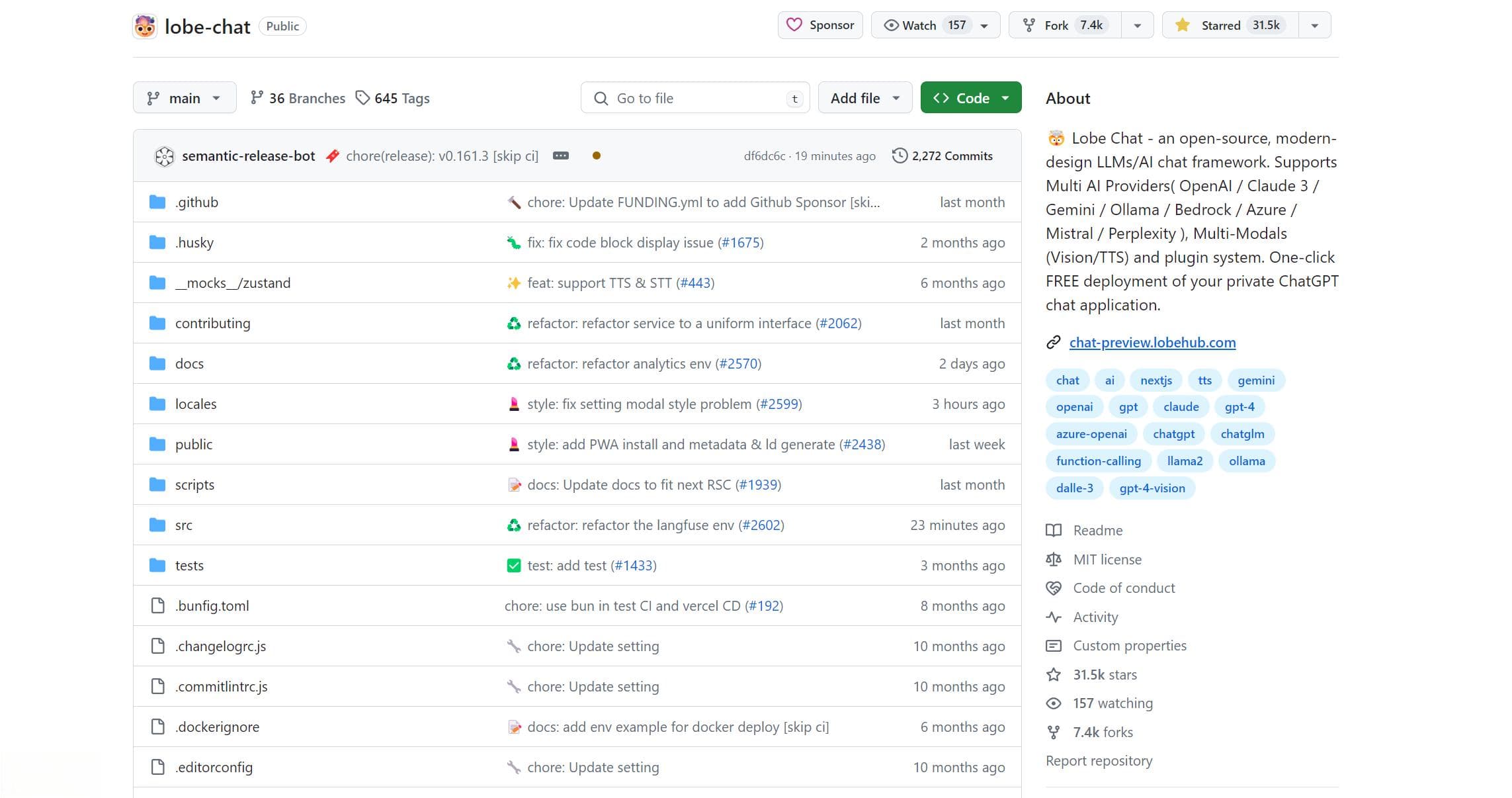Open the style: fix setting modal commit message

640,404
